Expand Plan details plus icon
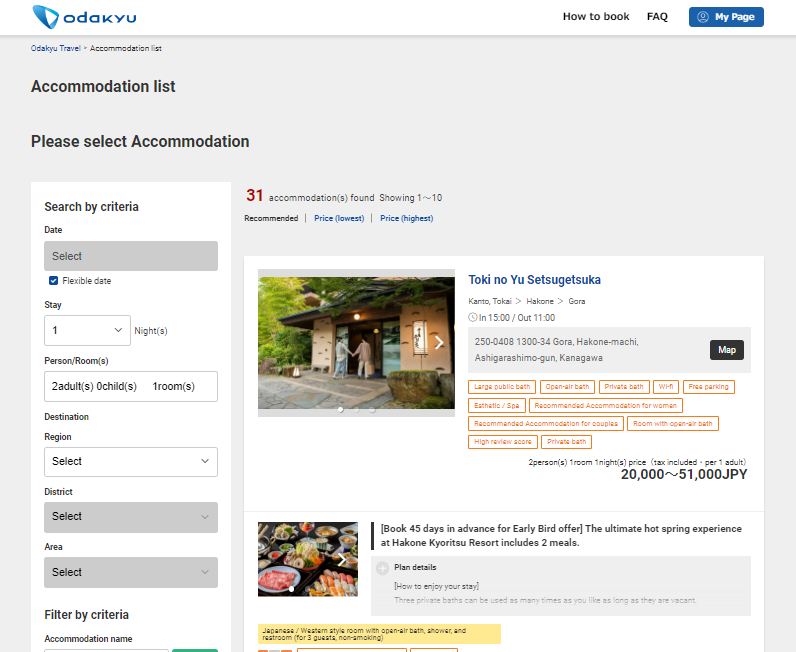Image resolution: width=796 pixels, height=652 pixels. [382, 568]
